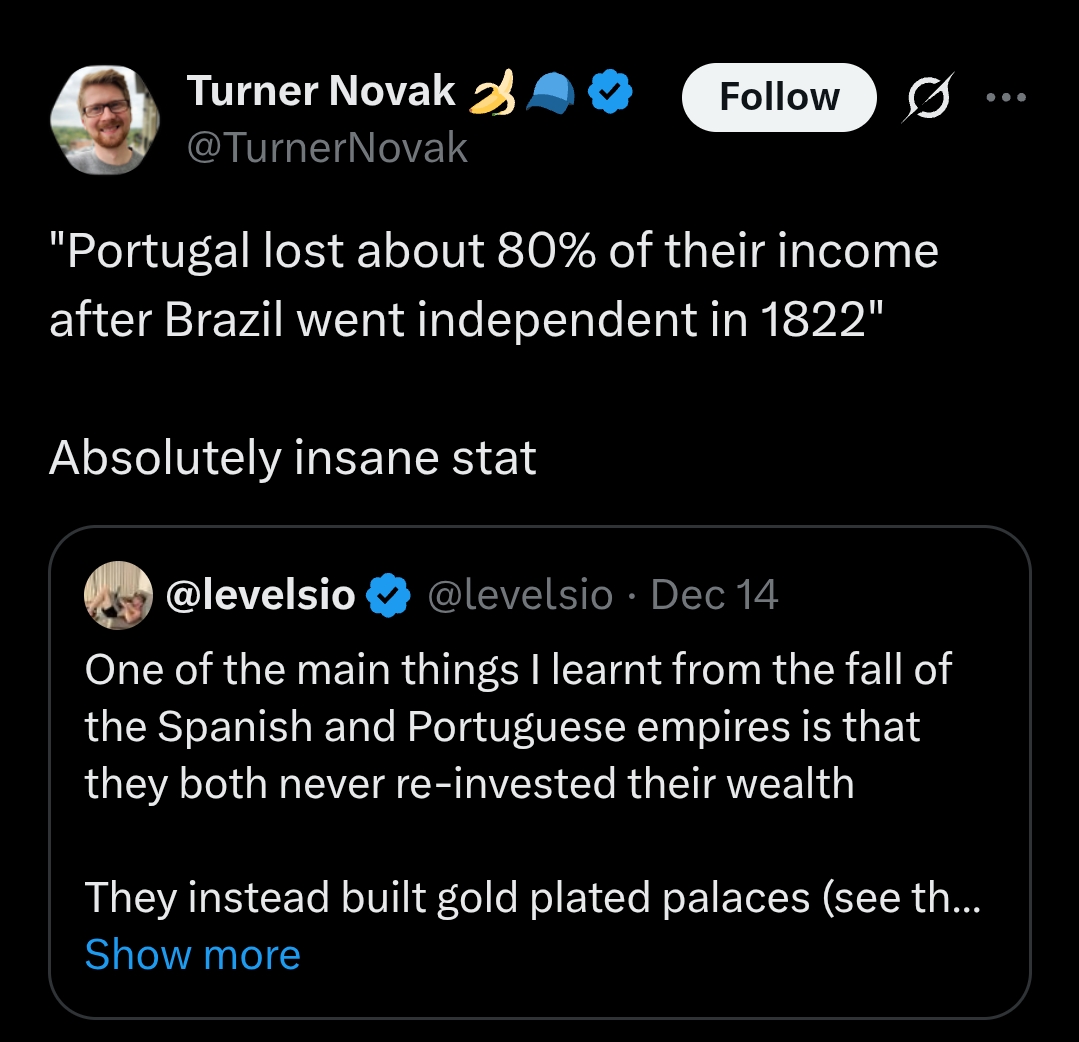Open levelsio's avatar in quoted tweet
Viewport: 1079px width, 1042px height.
(118, 595)
